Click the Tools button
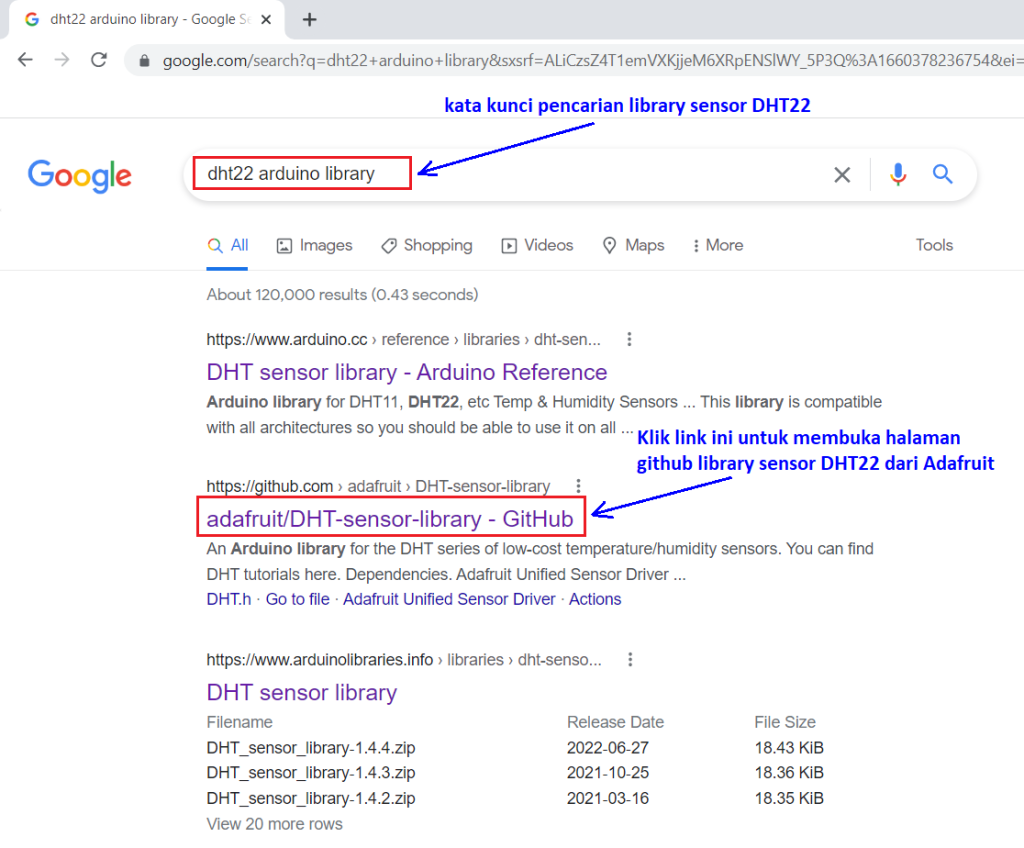The height and width of the screenshot is (848, 1024). (934, 245)
